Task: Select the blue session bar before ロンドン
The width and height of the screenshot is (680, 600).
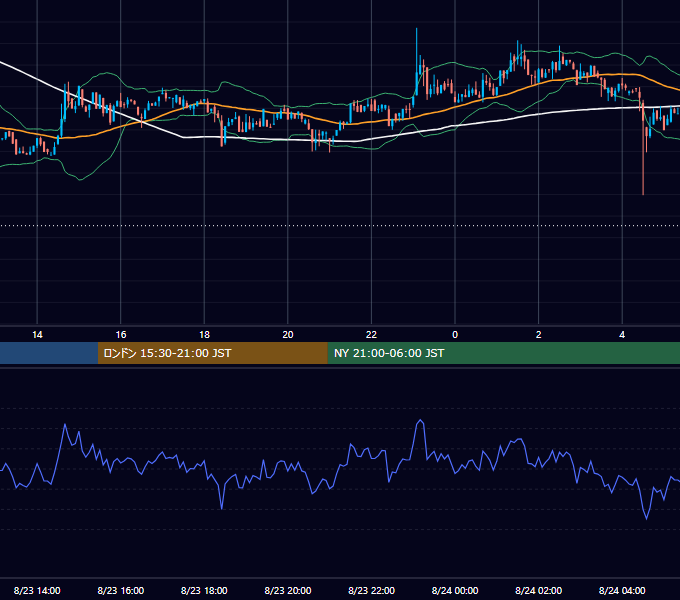Action: [x=49, y=353]
